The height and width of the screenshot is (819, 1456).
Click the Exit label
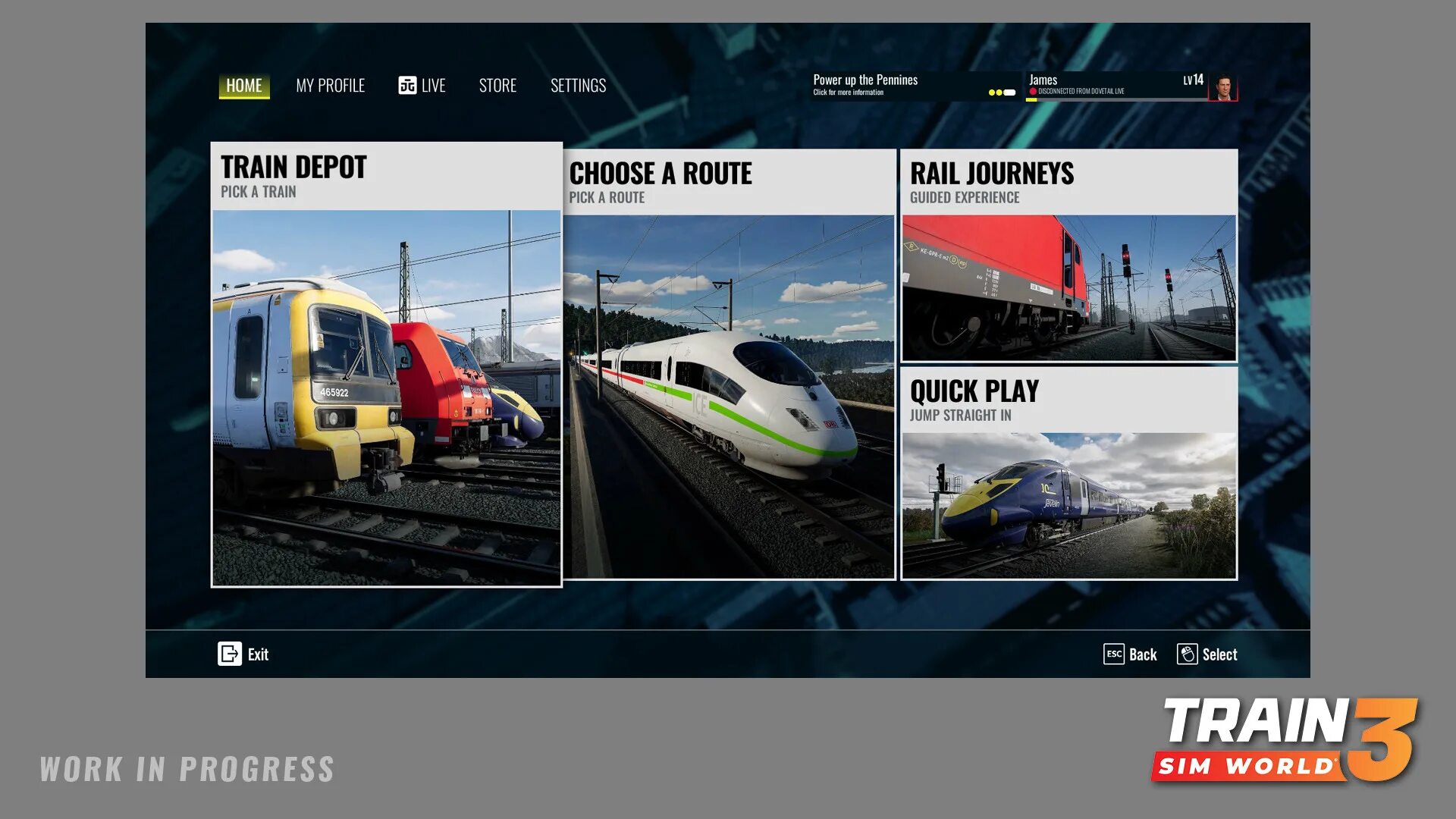point(258,654)
